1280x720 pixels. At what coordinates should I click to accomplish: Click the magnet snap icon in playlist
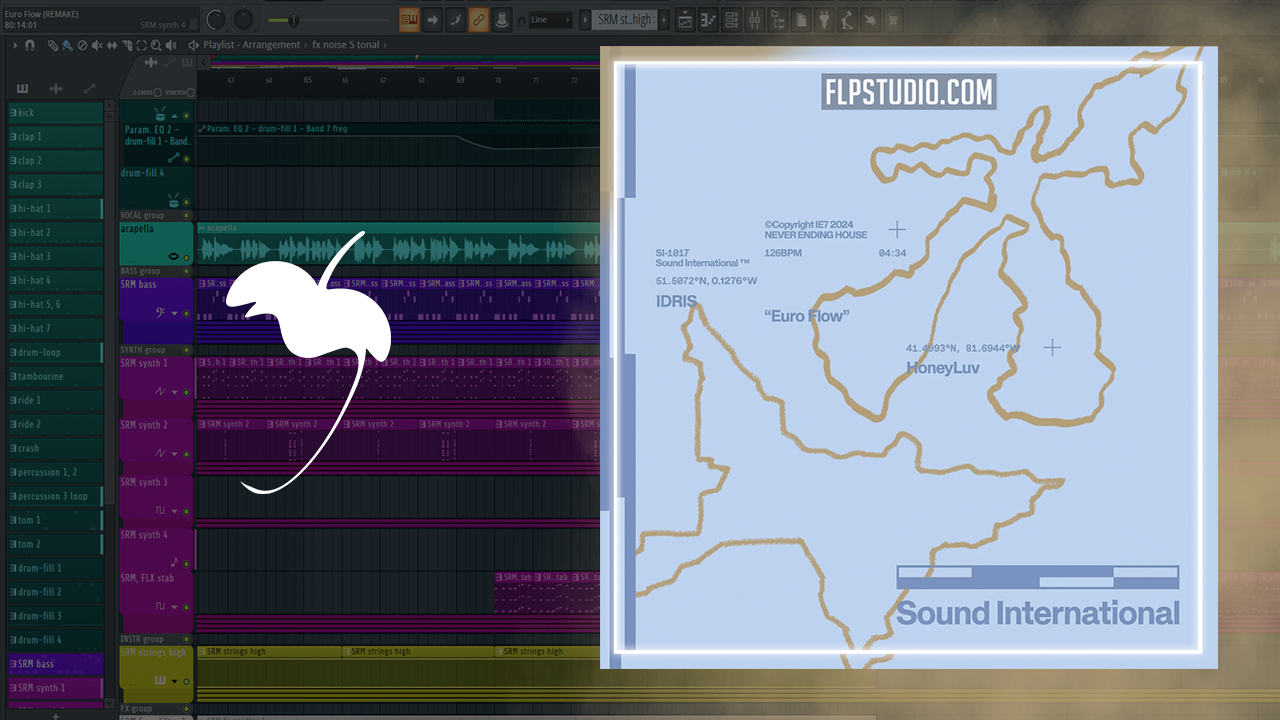point(30,45)
